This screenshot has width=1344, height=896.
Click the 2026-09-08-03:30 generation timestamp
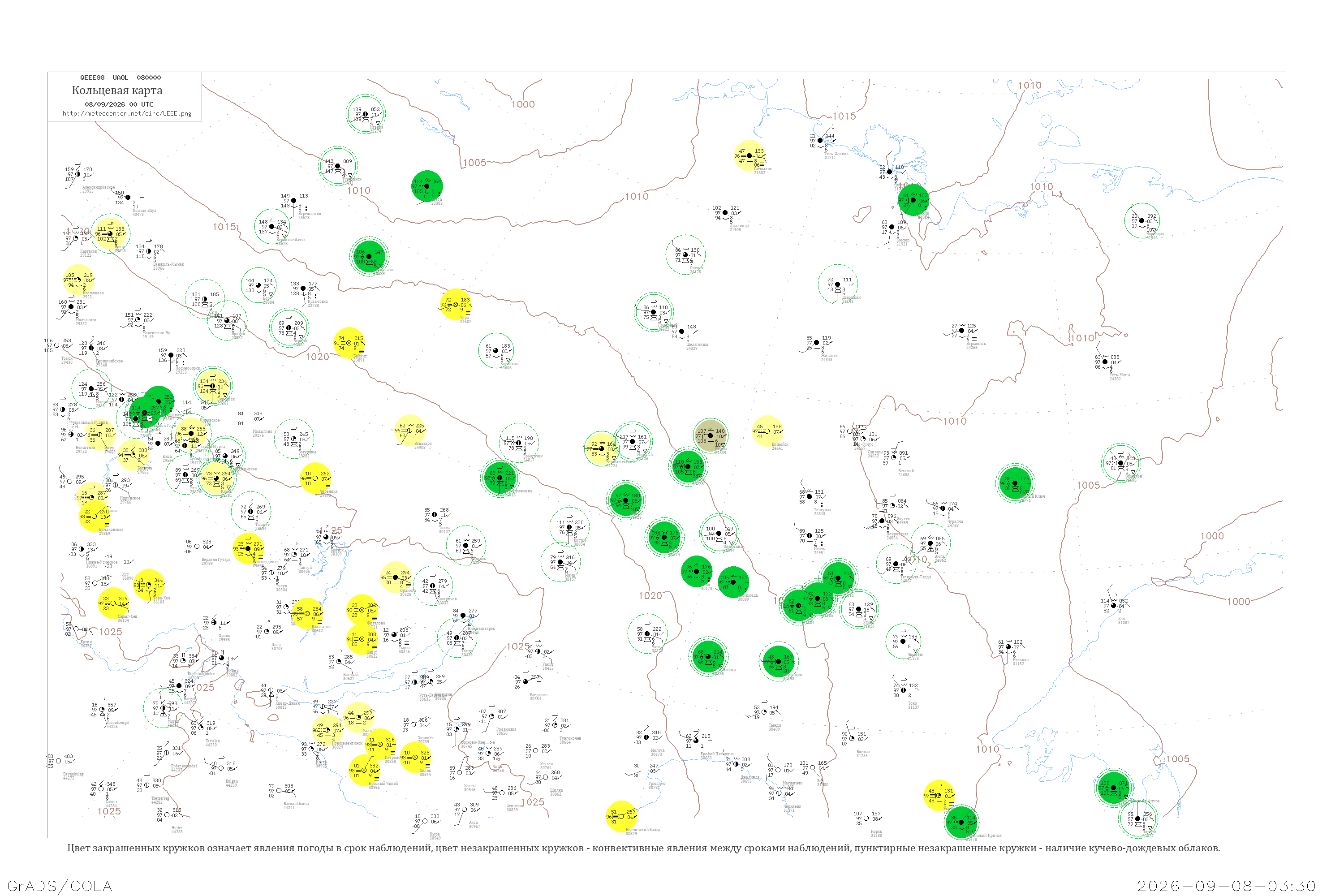[1227, 886]
